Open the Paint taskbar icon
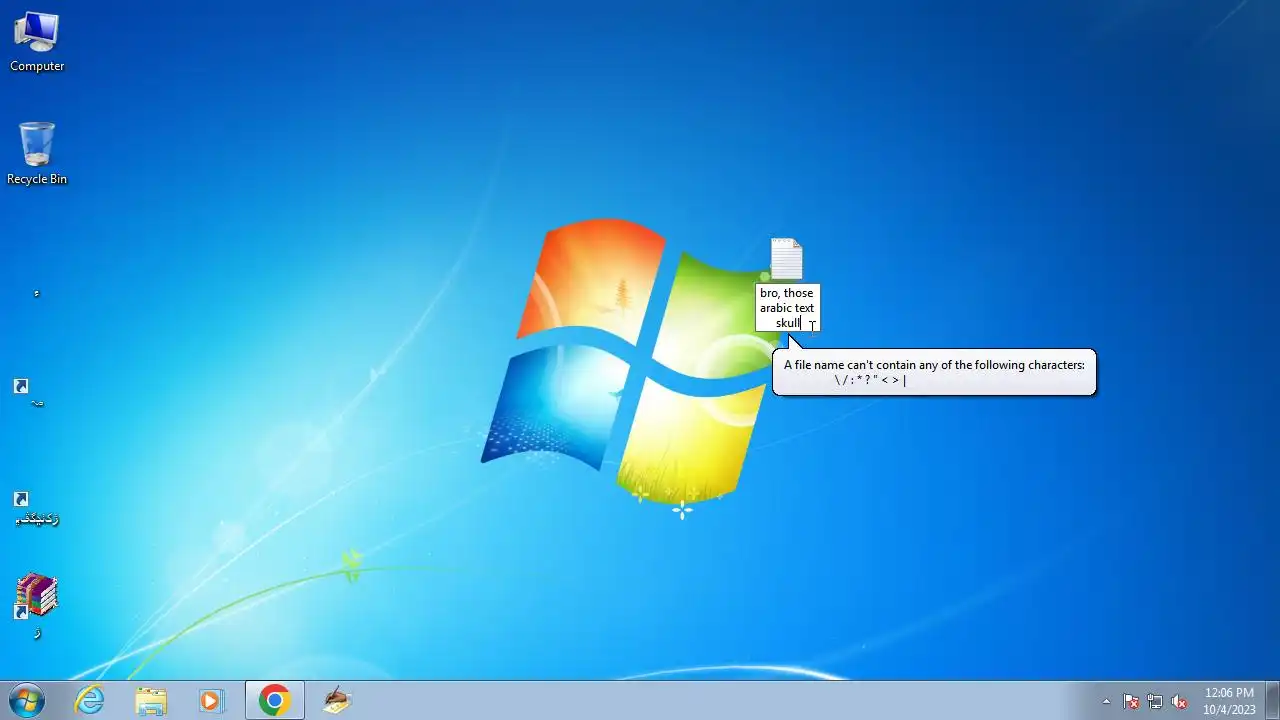Image resolution: width=1280 pixels, height=720 pixels. (x=337, y=700)
